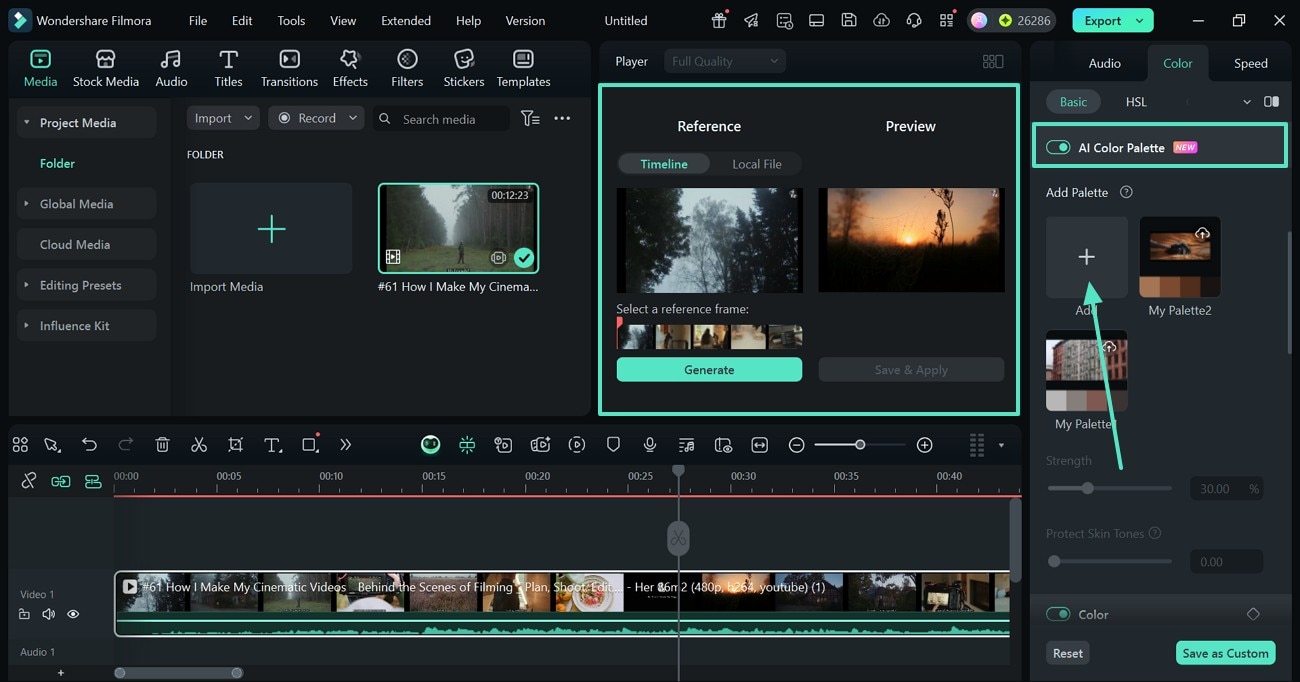Select the My Palette2 thumbnail
The image size is (1300, 682).
point(1180,257)
